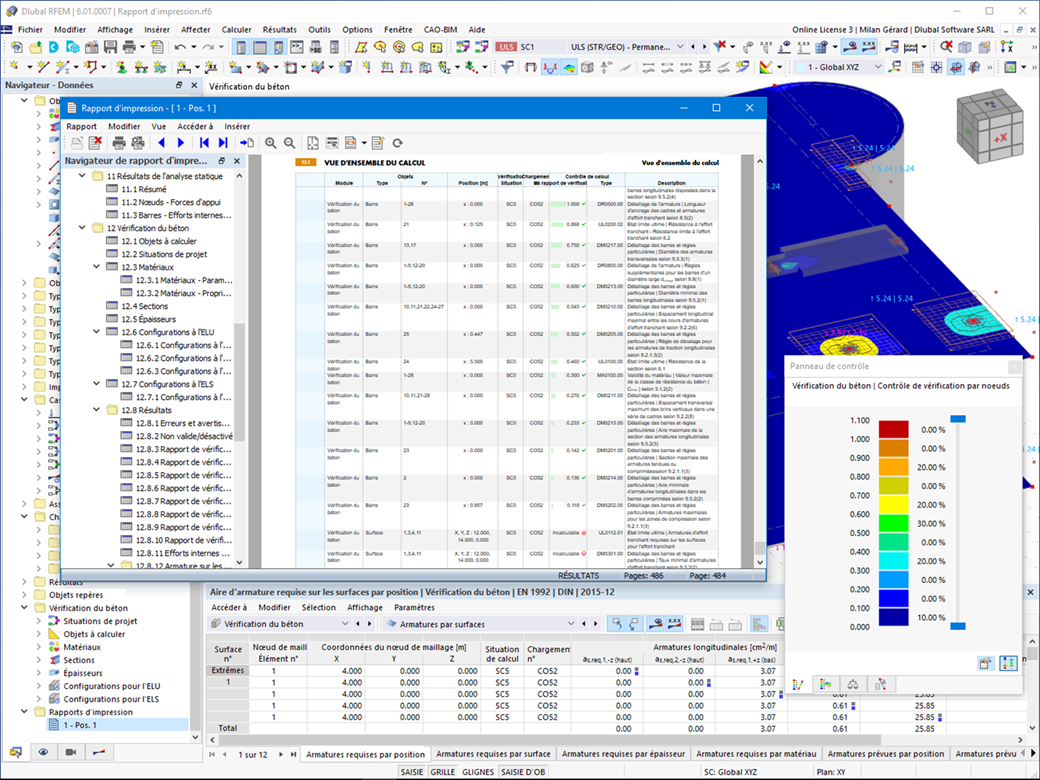The width and height of the screenshot is (1040, 780).
Task: Click the refresh report icon
Action: pyautogui.click(x=397, y=143)
